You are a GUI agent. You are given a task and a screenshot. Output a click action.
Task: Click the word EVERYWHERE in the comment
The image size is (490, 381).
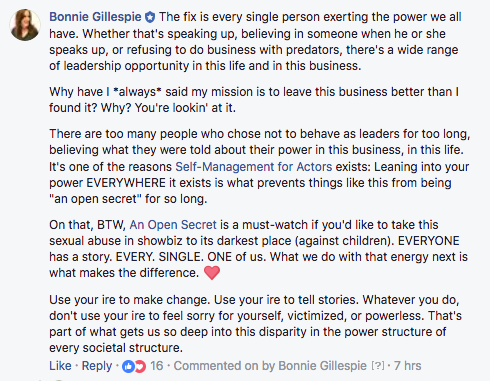pos(126,183)
